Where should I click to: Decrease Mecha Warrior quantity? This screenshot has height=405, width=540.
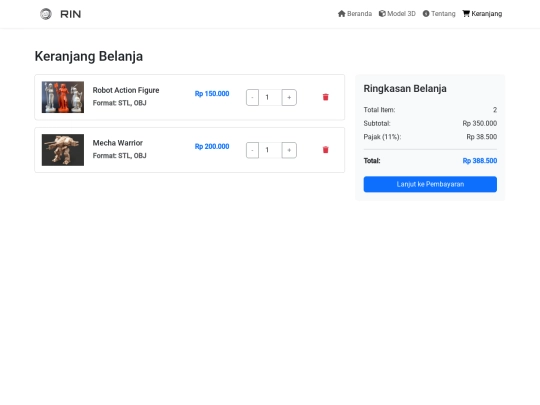[252, 150]
